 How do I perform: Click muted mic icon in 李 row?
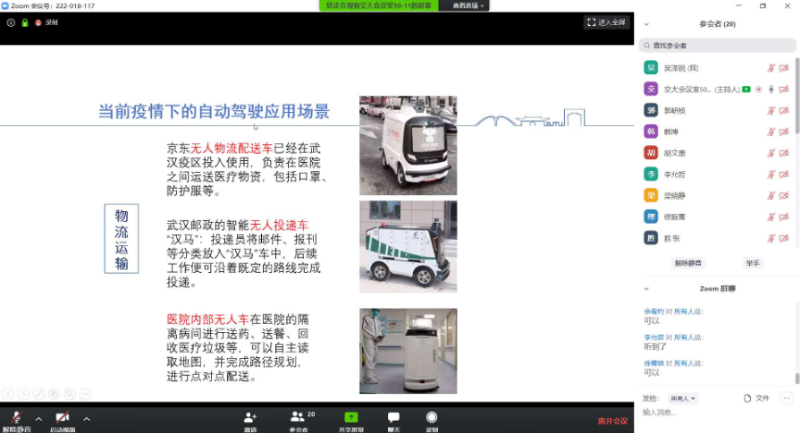tap(771, 174)
